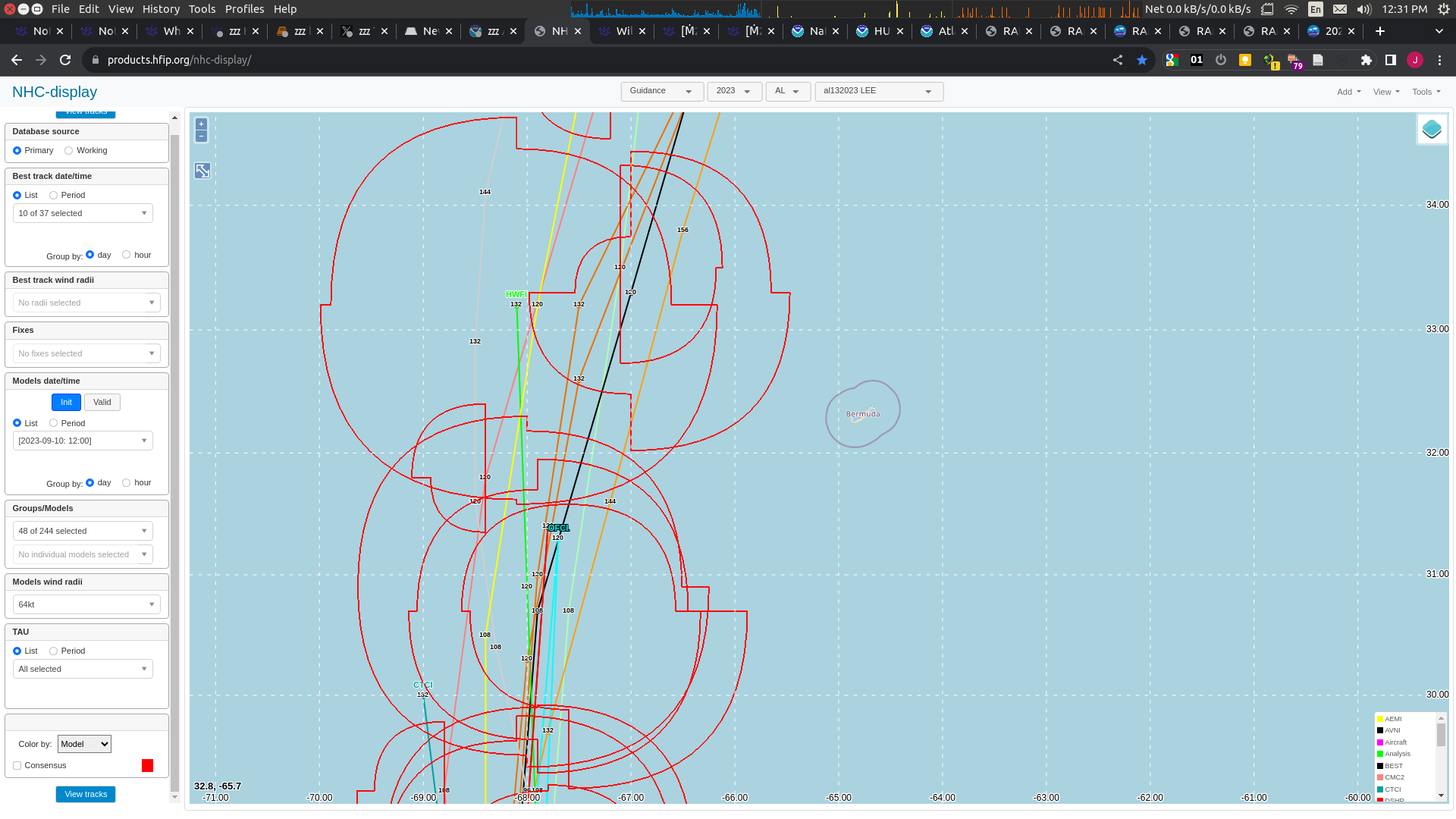Select Period in the TAU section
1456x819 pixels.
tap(53, 651)
